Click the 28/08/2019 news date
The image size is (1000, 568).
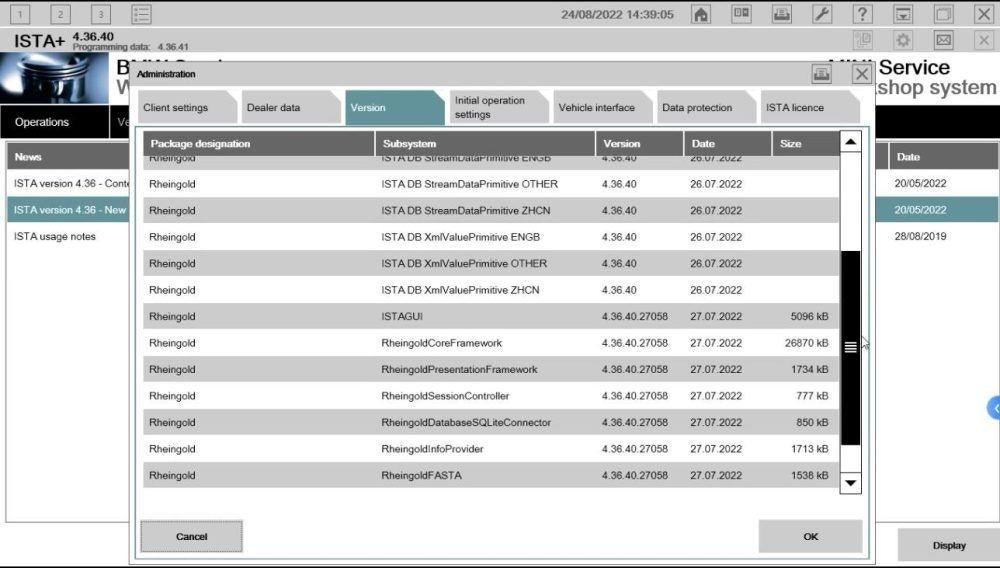[920, 236]
